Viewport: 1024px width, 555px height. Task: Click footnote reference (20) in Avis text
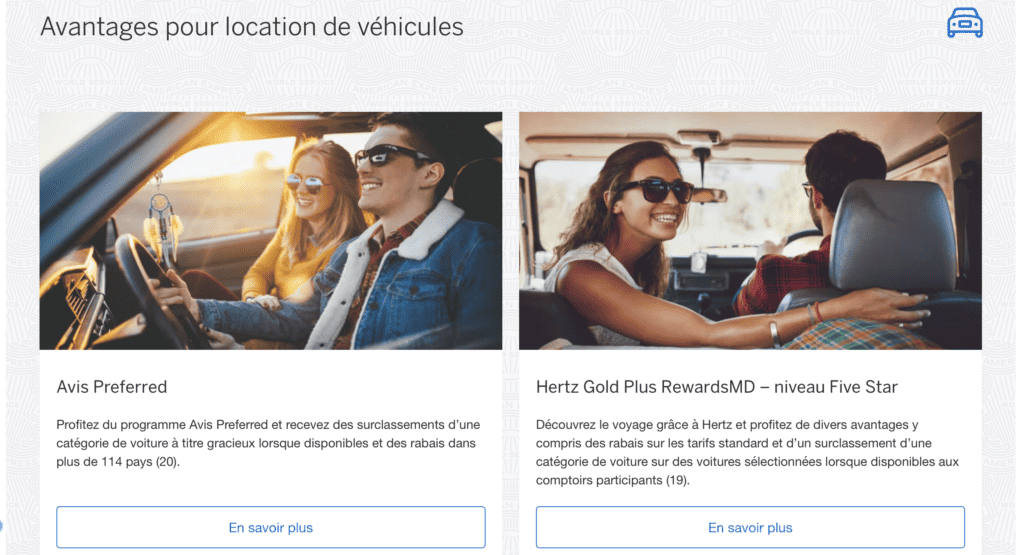(x=166, y=462)
